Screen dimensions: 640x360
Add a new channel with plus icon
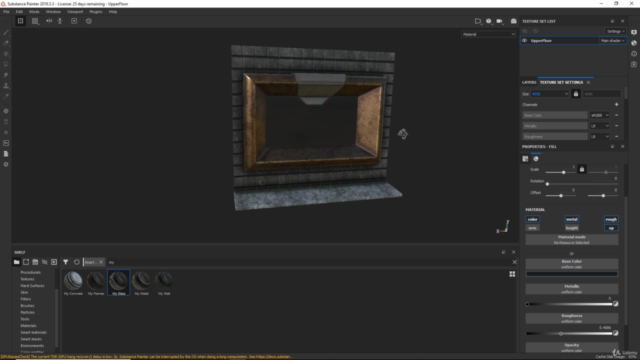[x=616, y=104]
